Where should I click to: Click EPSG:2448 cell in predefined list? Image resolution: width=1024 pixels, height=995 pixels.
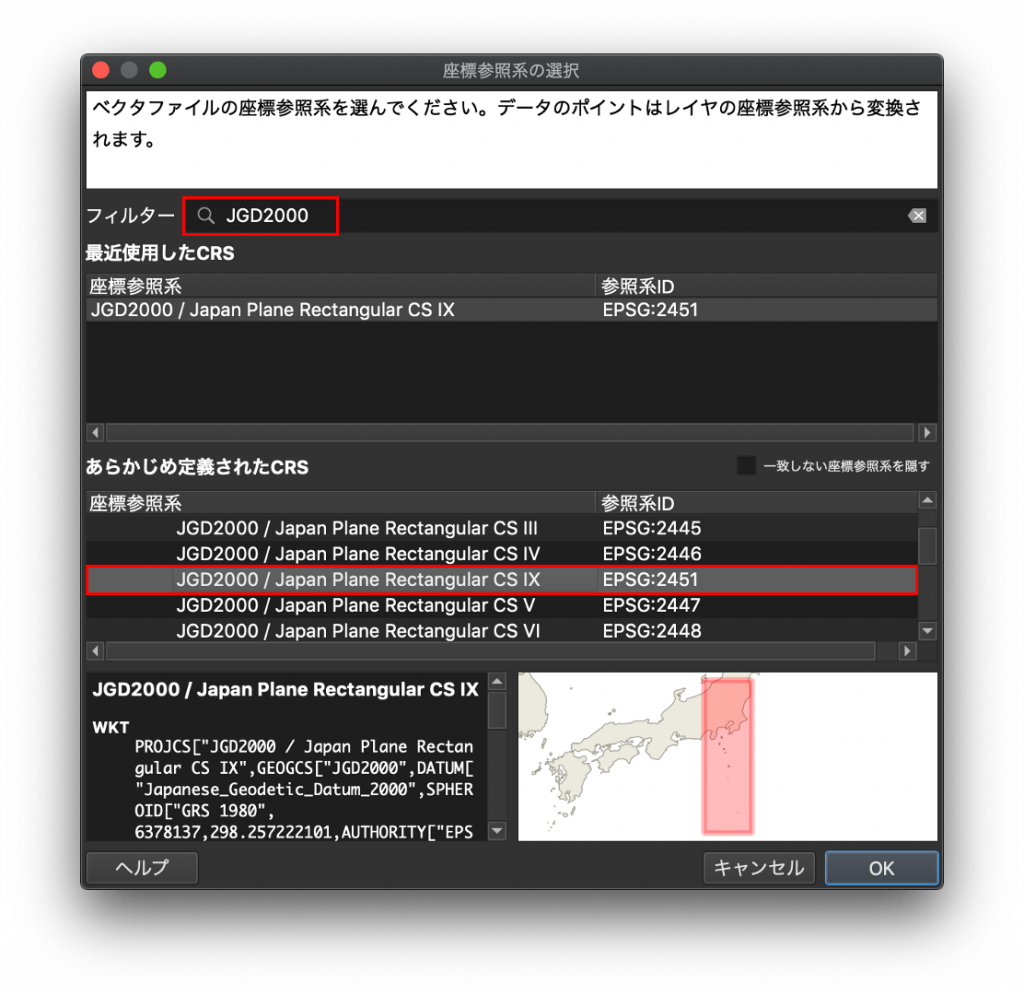pos(652,631)
